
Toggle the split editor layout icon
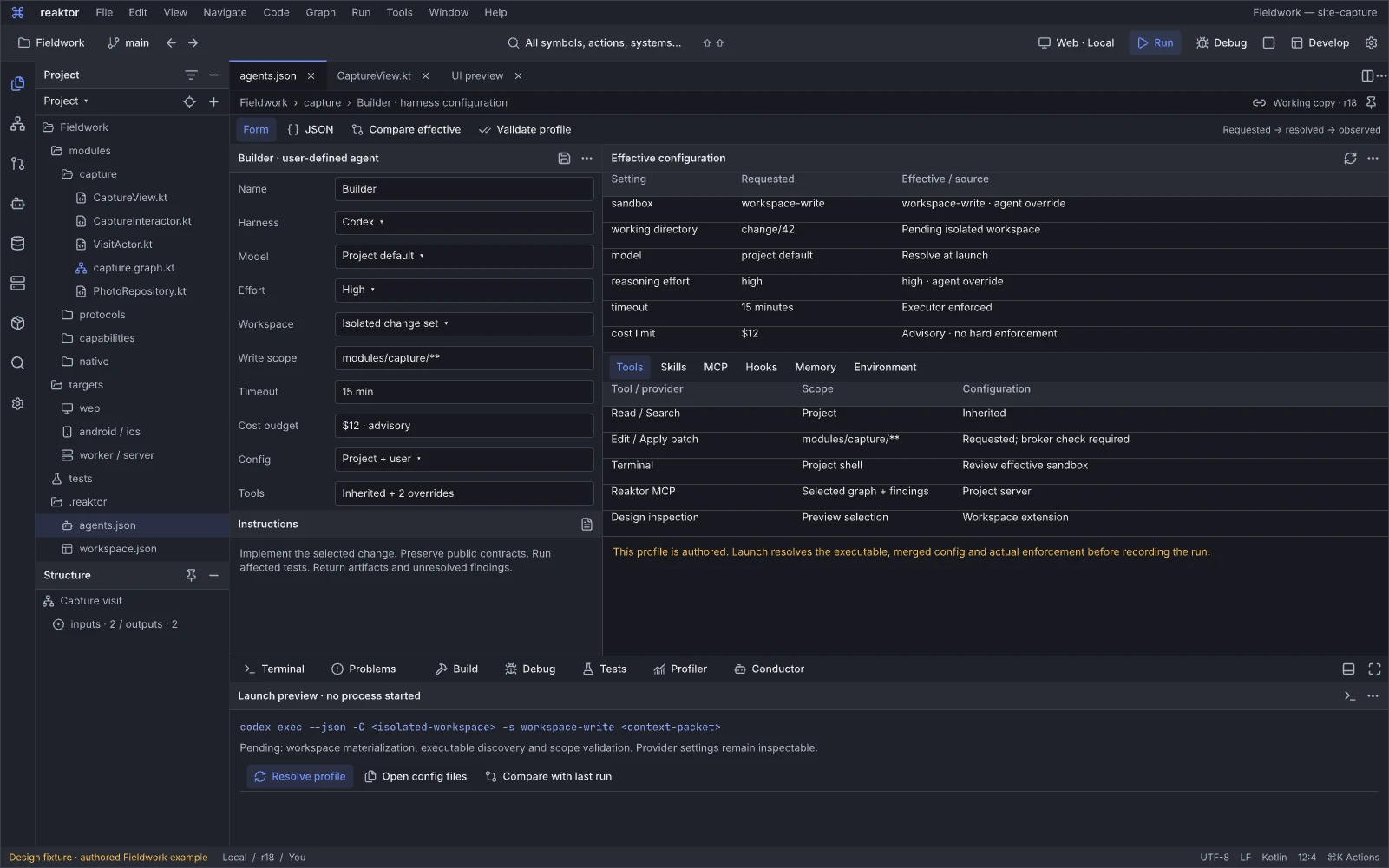coord(1367,75)
